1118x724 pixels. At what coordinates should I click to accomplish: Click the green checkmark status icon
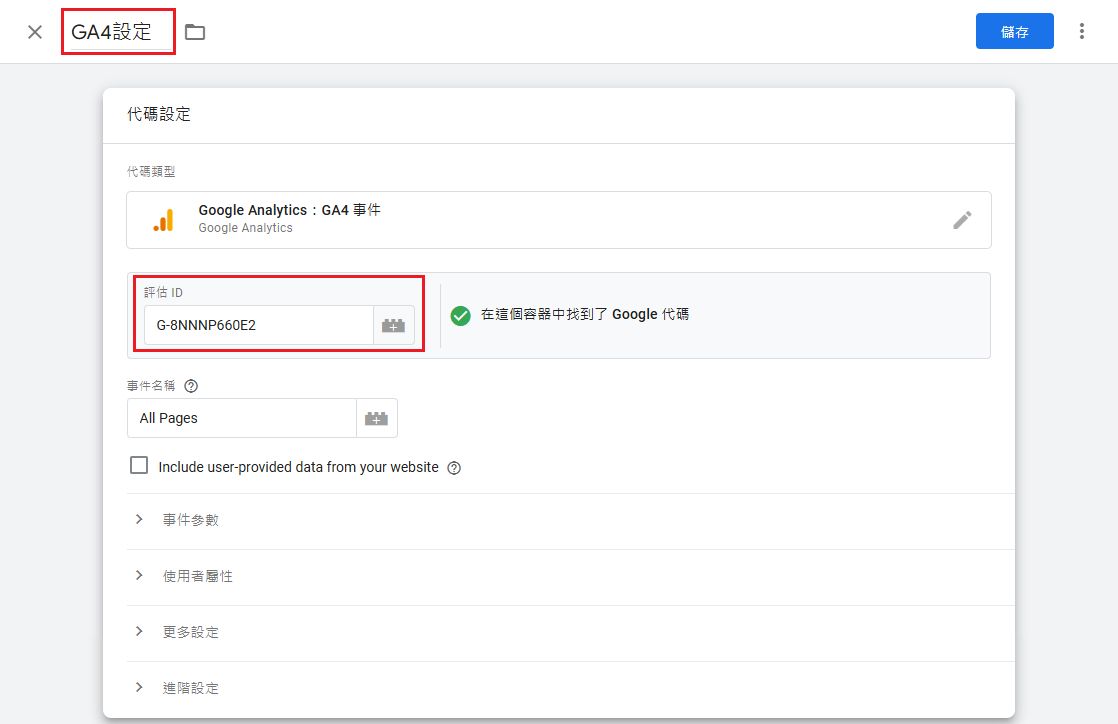(460, 315)
